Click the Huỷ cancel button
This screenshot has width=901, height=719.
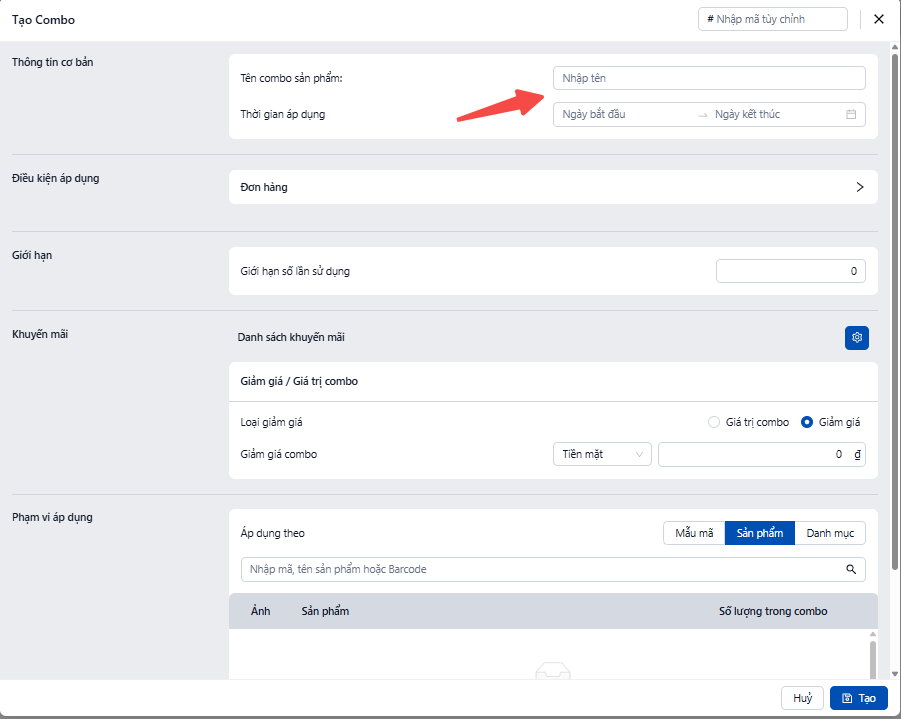pos(802,698)
